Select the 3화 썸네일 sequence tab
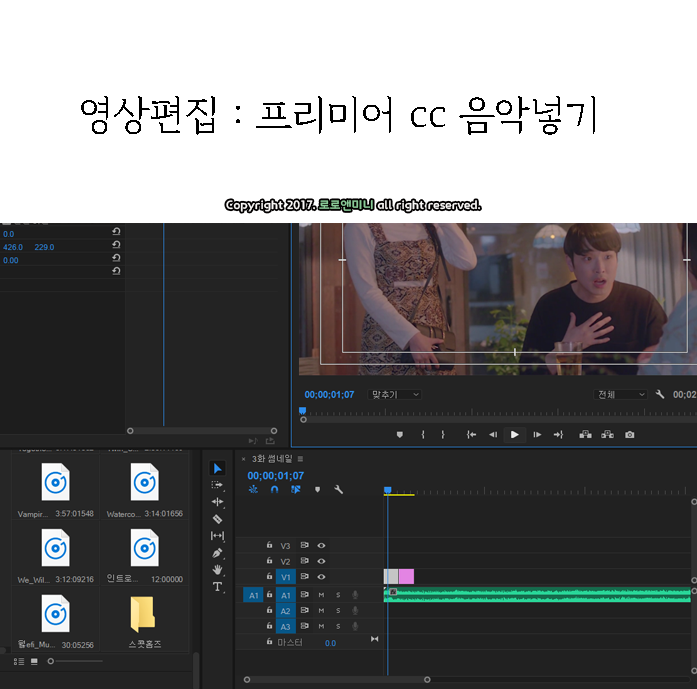697x689 pixels. click(272, 459)
